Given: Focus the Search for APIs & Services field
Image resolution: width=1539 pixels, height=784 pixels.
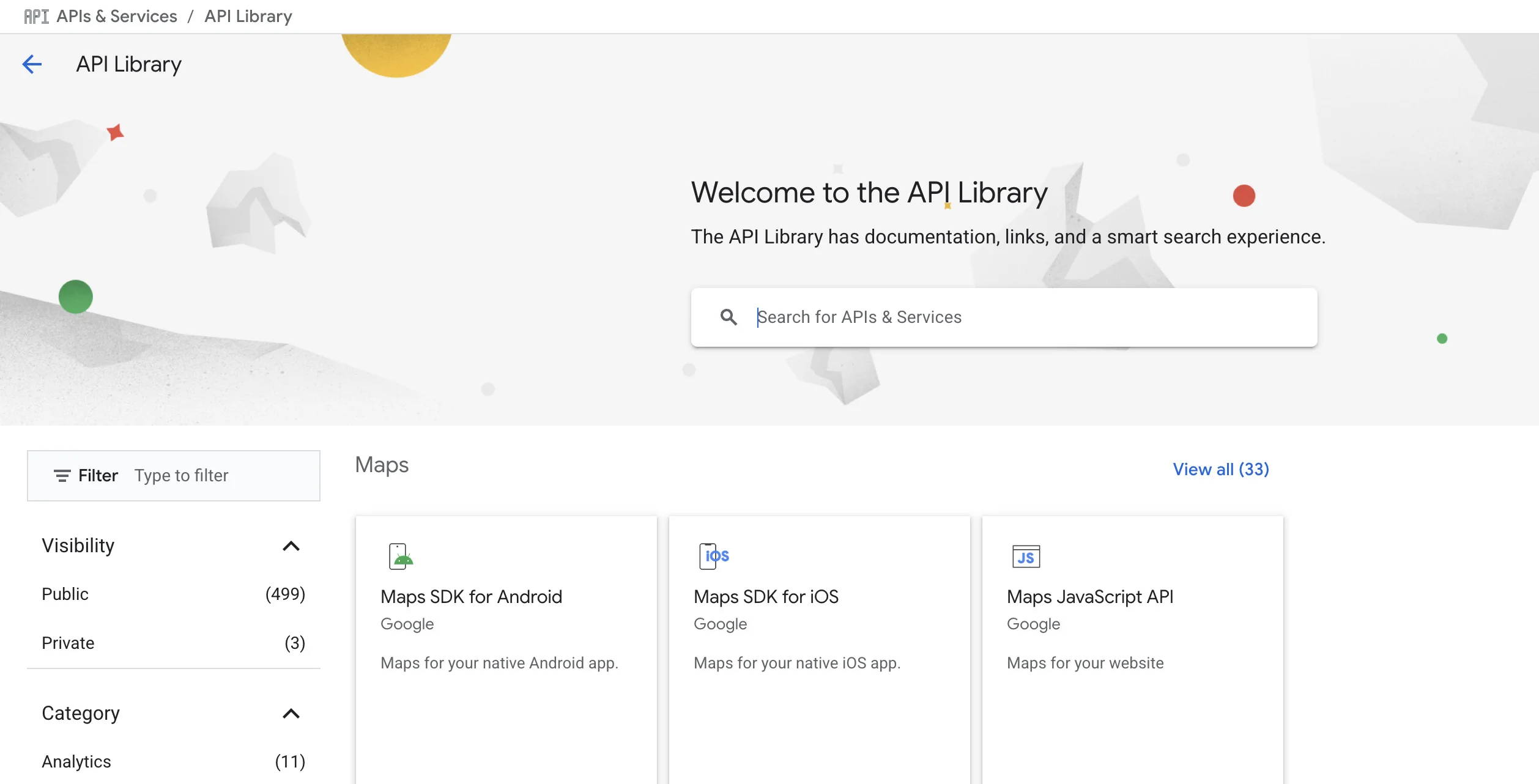Looking at the screenshot, I should (1004, 317).
